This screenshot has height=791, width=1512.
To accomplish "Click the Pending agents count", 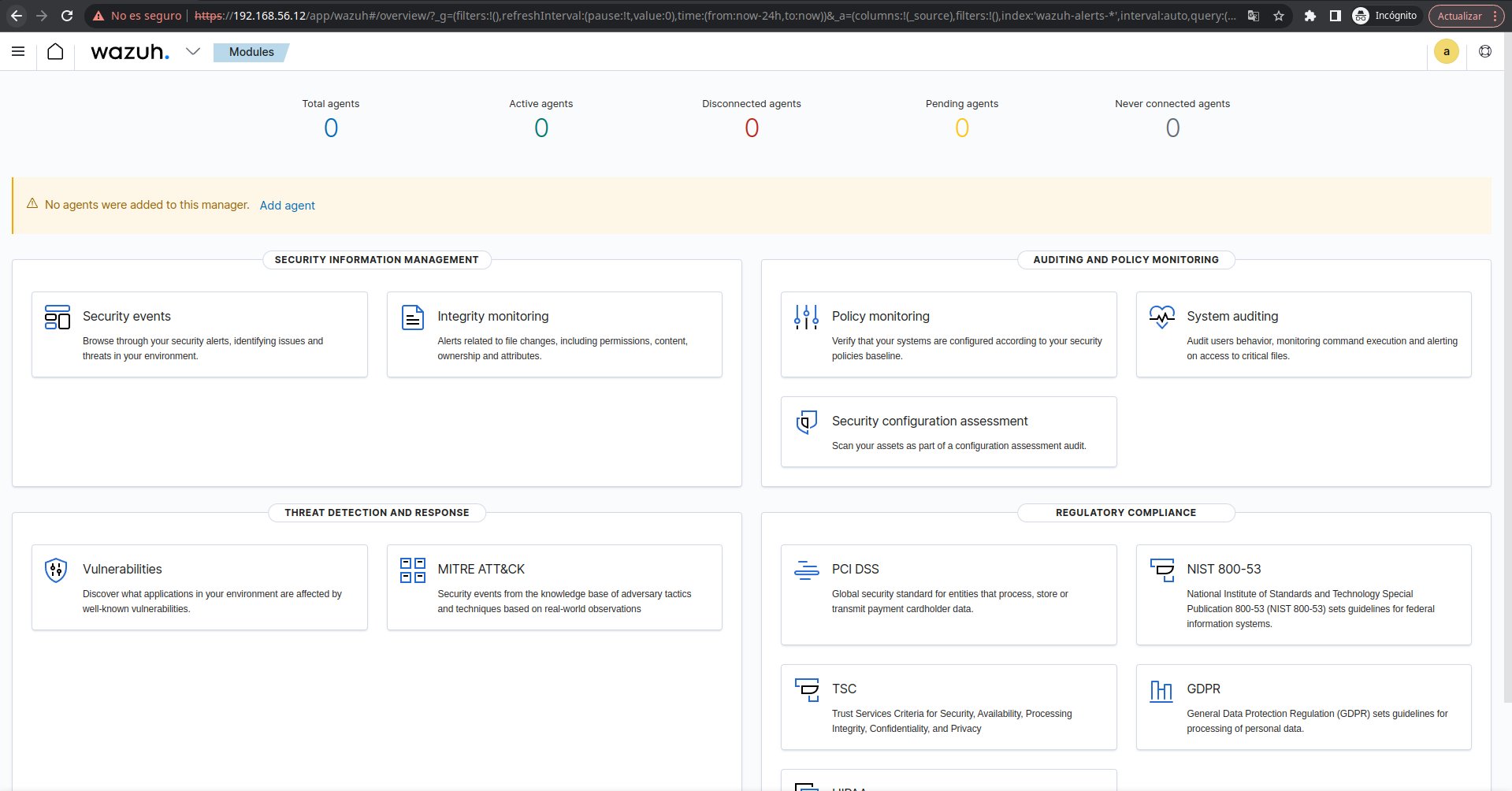I will coord(962,128).
